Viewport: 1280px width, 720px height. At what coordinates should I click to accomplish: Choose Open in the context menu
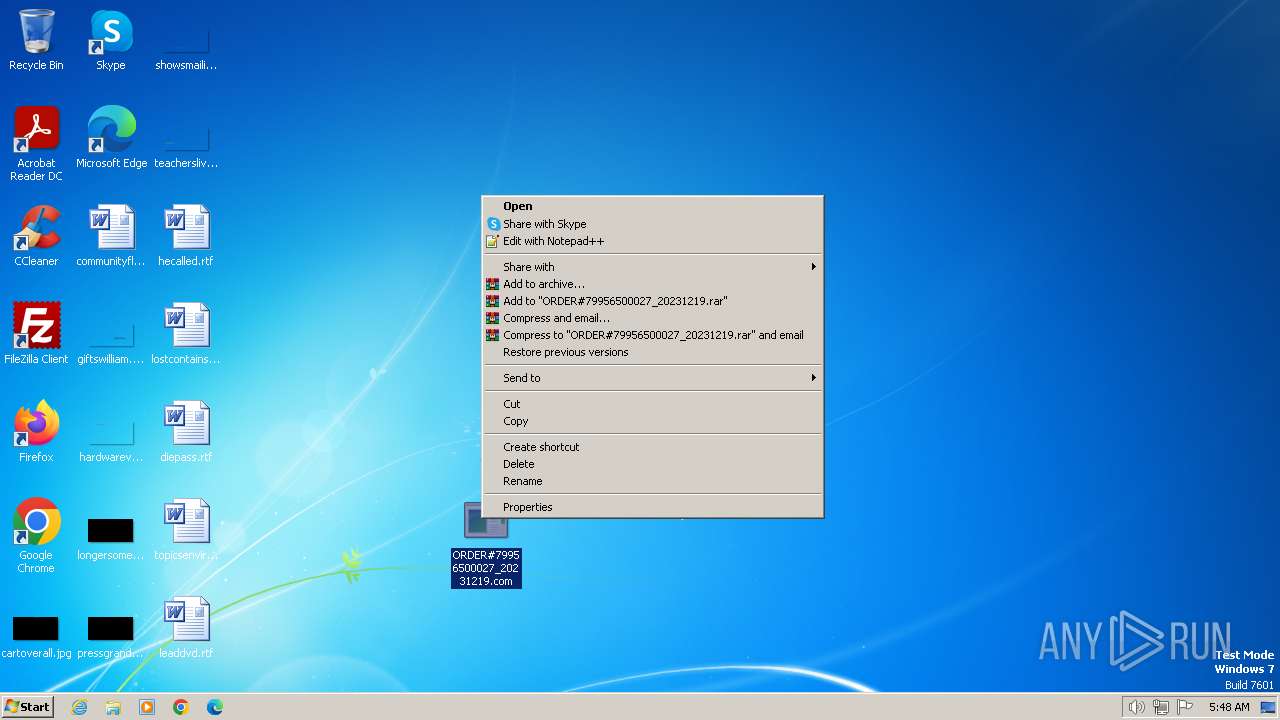653,206
